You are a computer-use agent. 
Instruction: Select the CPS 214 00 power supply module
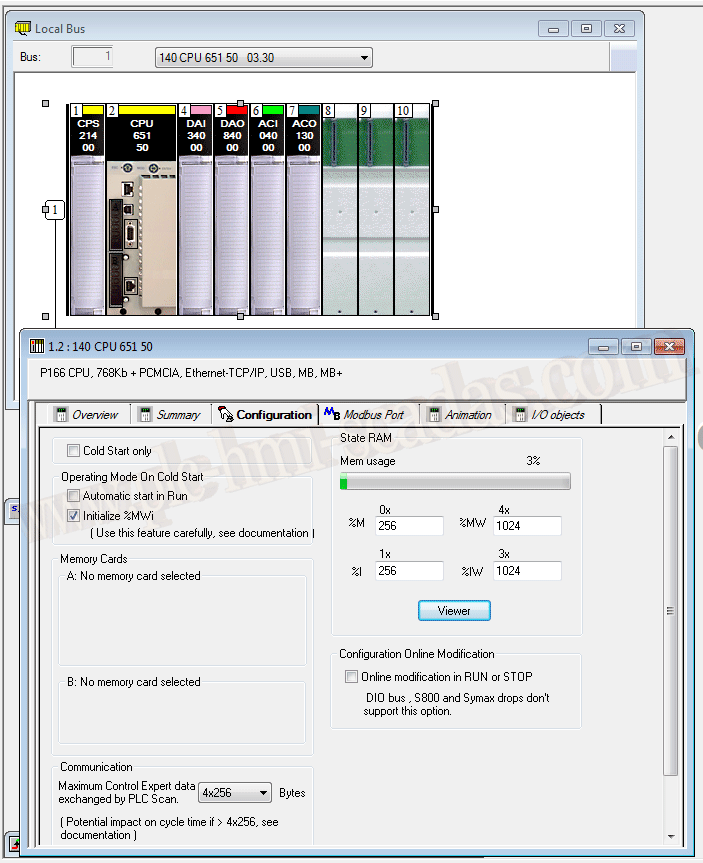click(87, 210)
